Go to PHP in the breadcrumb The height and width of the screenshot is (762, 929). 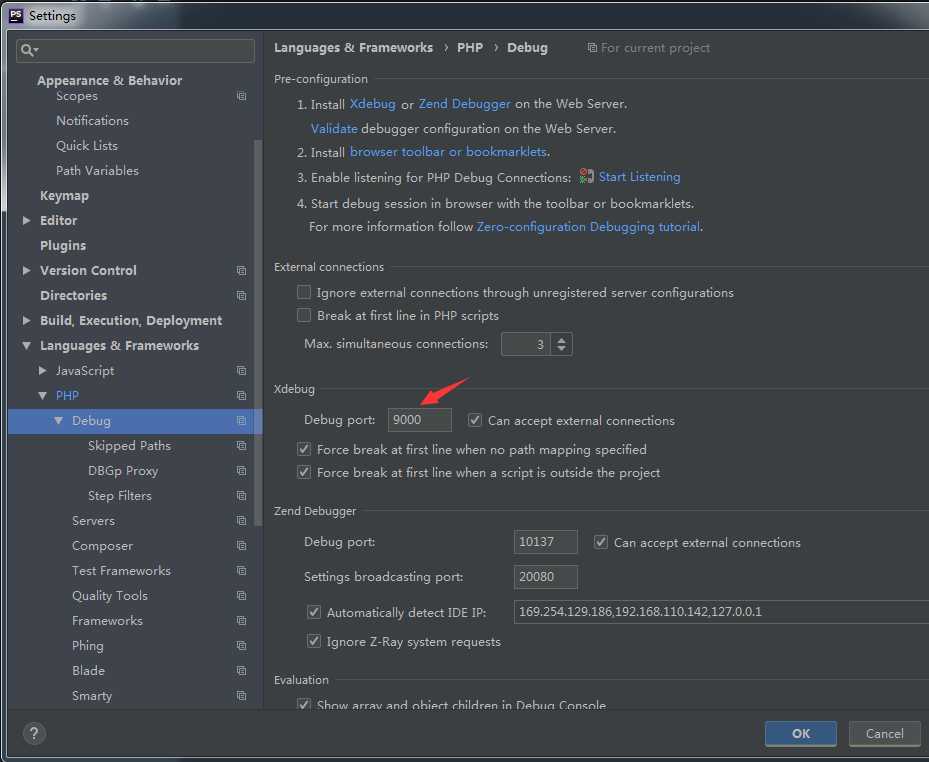click(x=470, y=47)
